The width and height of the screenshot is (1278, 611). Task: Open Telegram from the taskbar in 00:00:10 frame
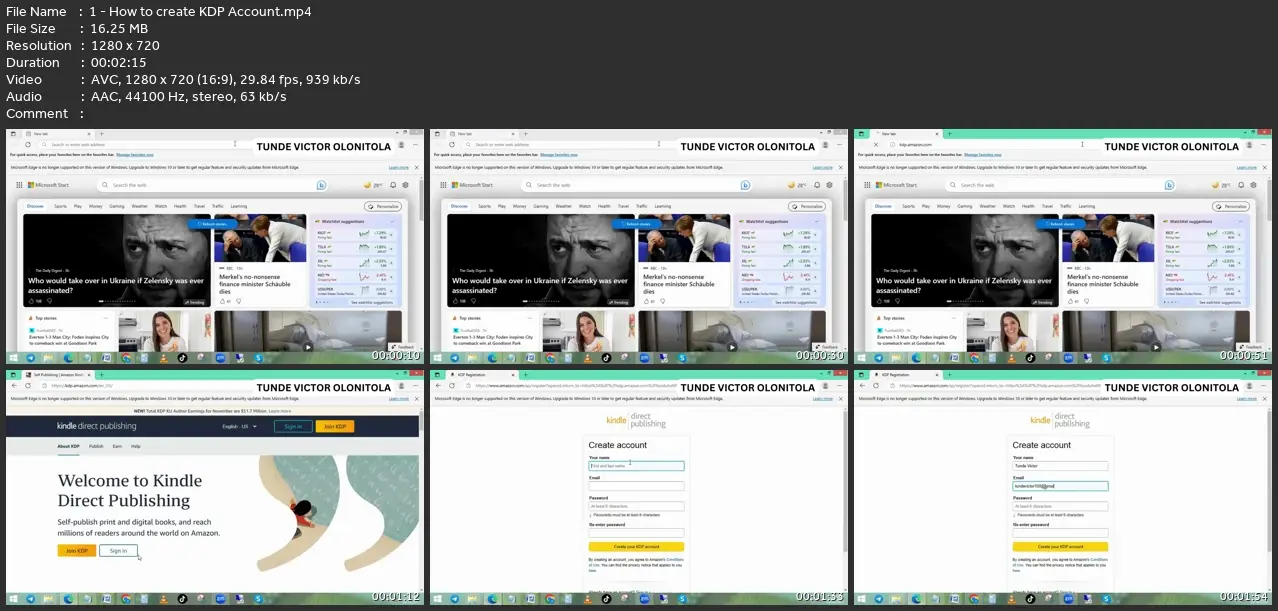tap(30, 357)
